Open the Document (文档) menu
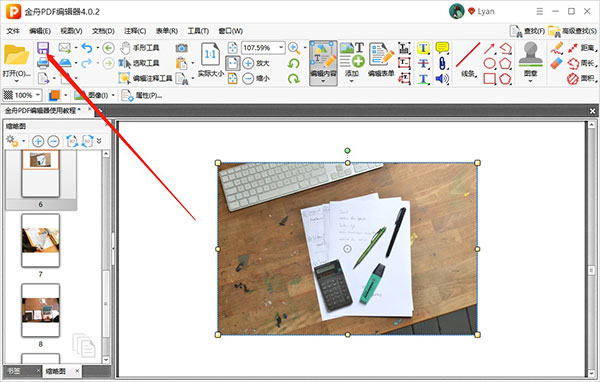 pos(103,31)
